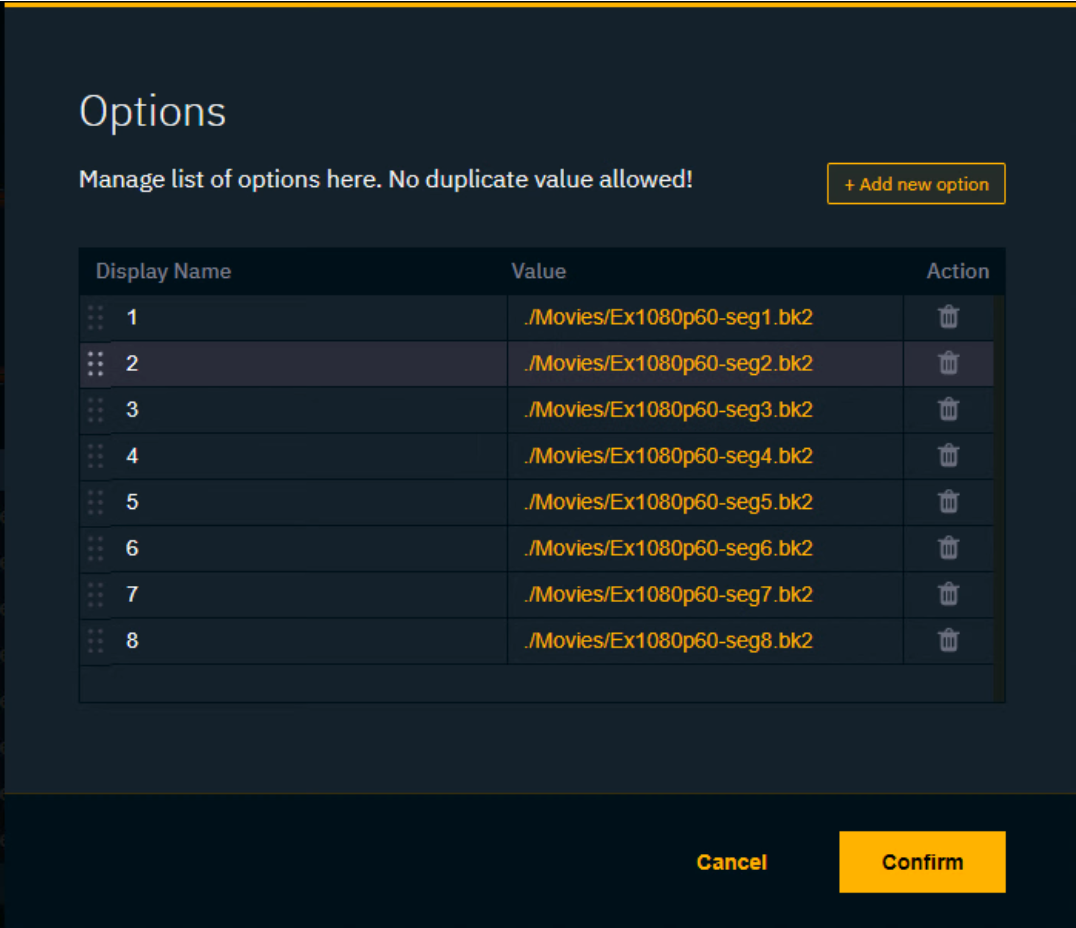
Task: Click the drag handle beside option 5
Action: [x=96, y=502]
